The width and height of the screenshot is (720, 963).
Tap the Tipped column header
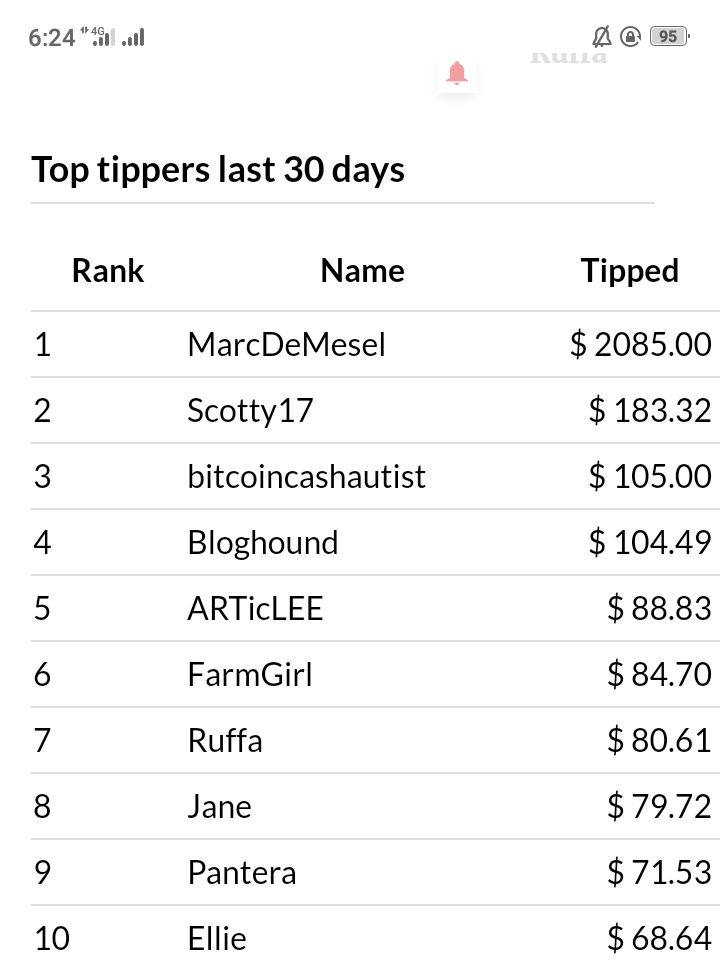click(630, 271)
